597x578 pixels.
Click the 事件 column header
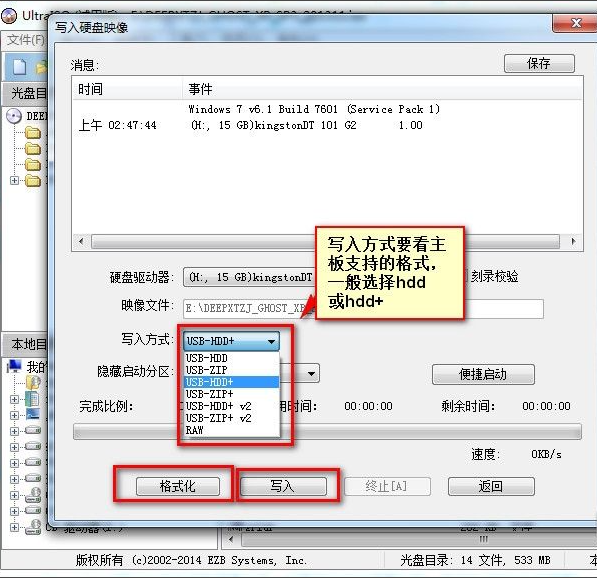pyautogui.click(x=382, y=89)
